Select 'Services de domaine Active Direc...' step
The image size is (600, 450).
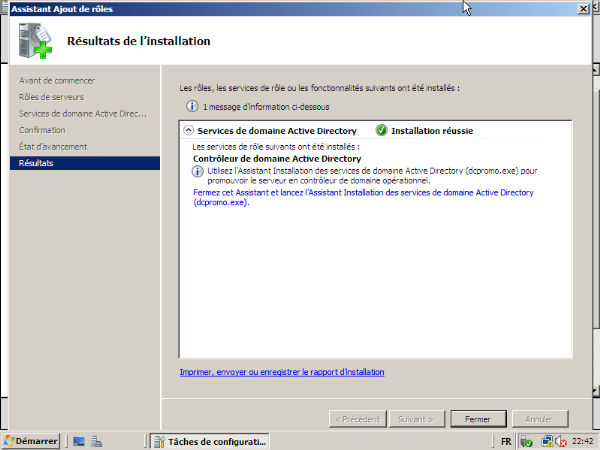point(83,114)
